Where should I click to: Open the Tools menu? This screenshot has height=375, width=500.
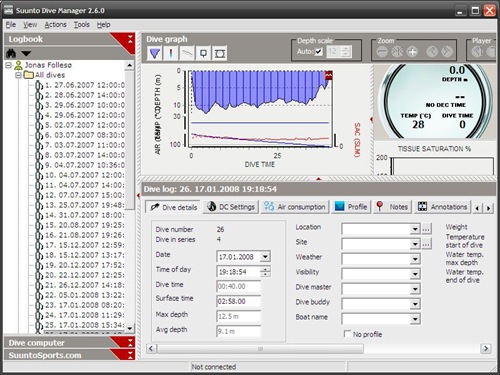82,25
